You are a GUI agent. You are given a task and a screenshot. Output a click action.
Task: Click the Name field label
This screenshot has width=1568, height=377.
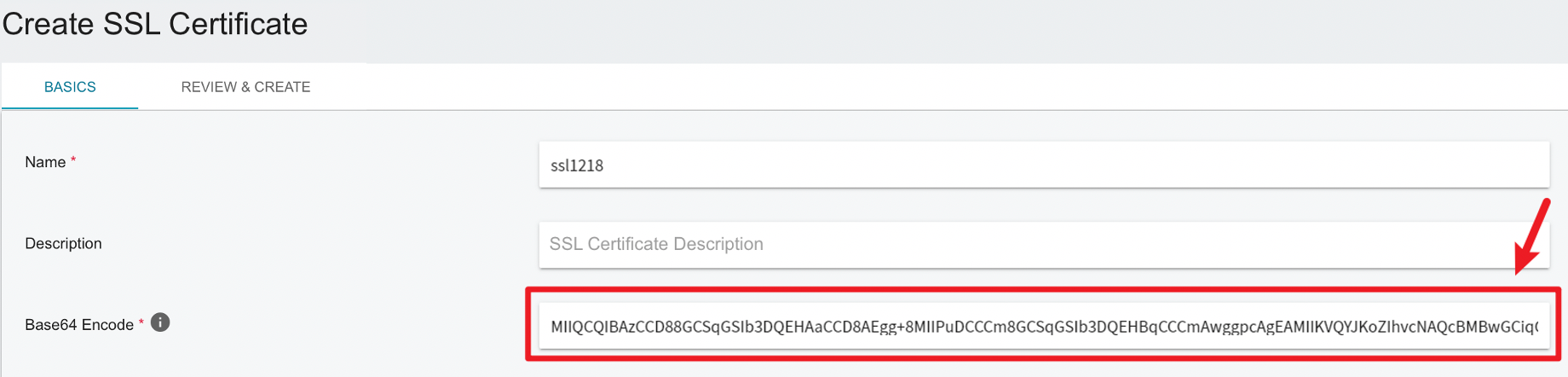point(45,162)
